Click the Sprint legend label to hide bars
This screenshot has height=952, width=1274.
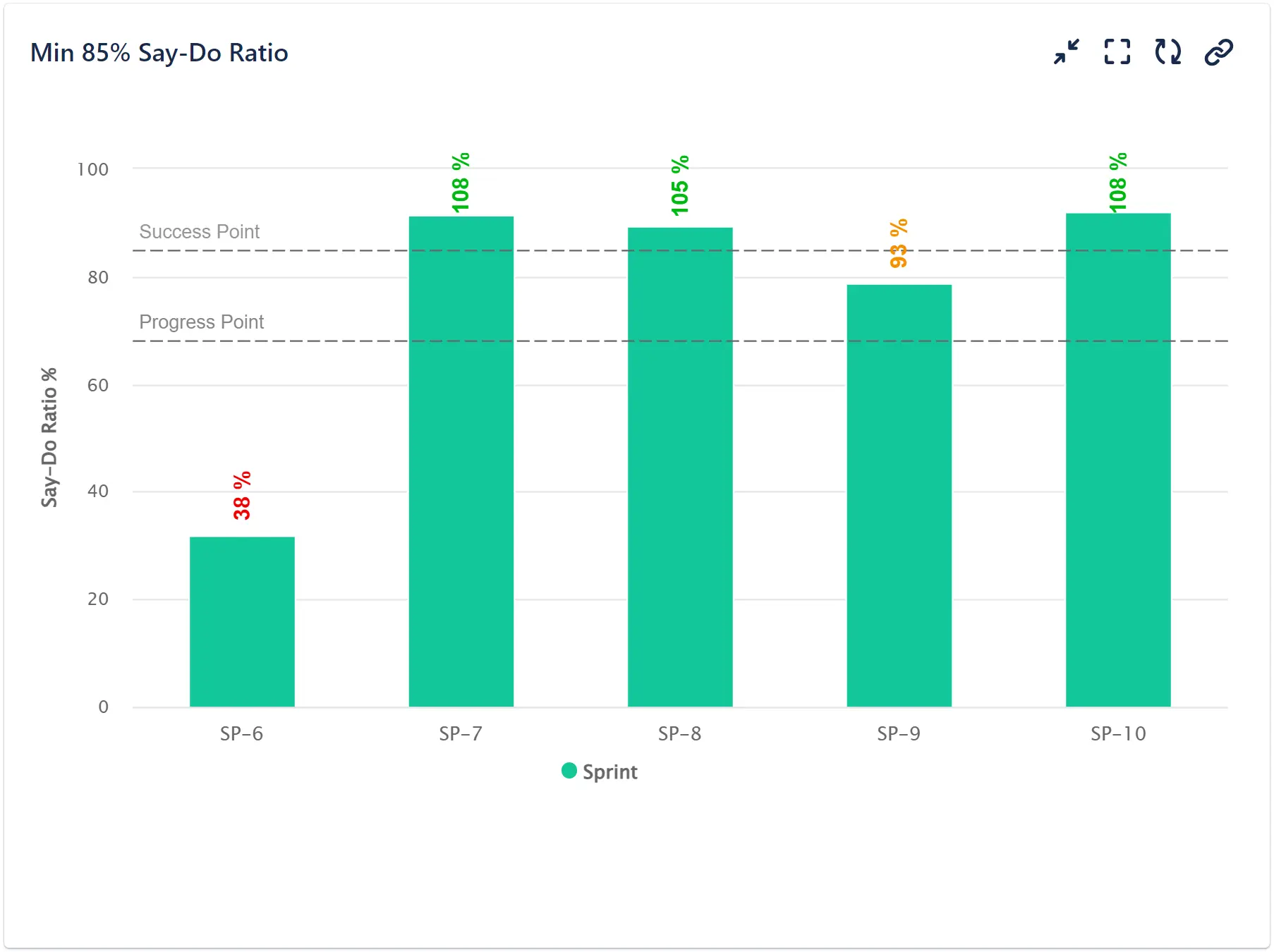click(609, 771)
